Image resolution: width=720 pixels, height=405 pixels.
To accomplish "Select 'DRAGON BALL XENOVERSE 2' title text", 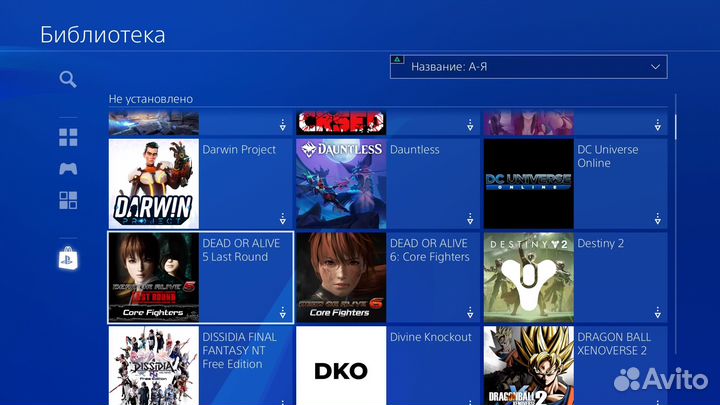I will 614,343.
